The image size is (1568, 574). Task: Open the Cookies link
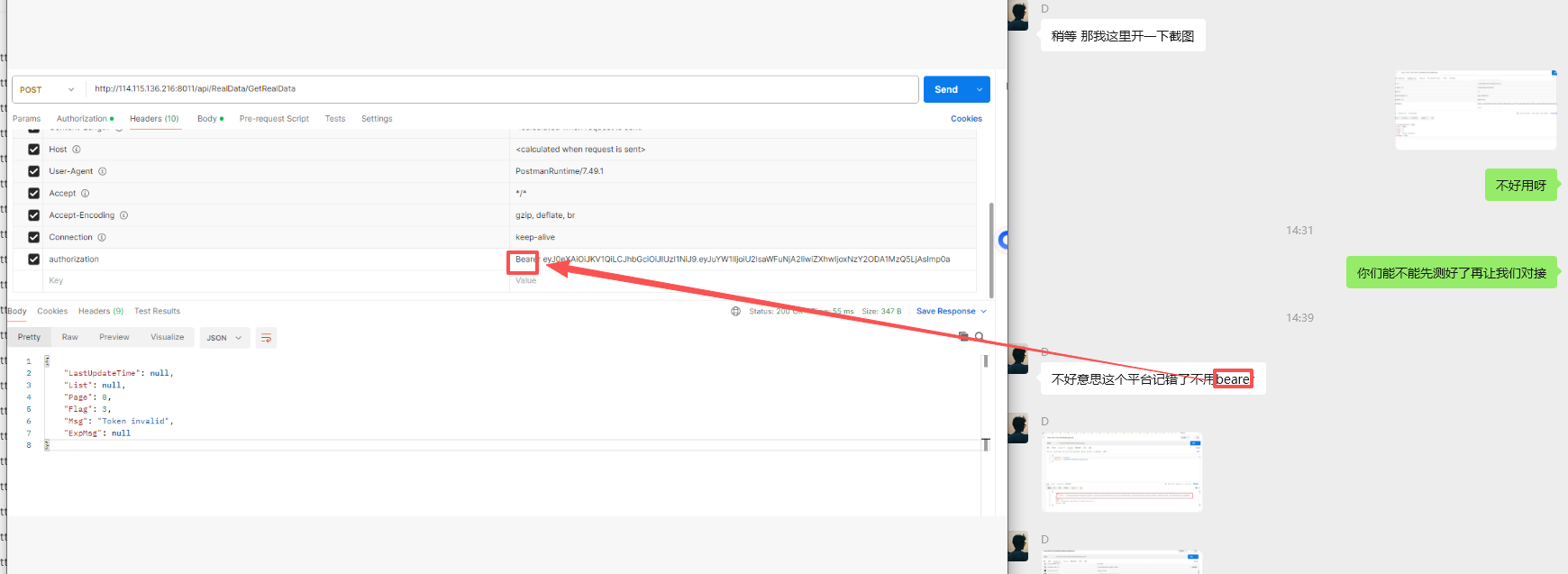(966, 119)
